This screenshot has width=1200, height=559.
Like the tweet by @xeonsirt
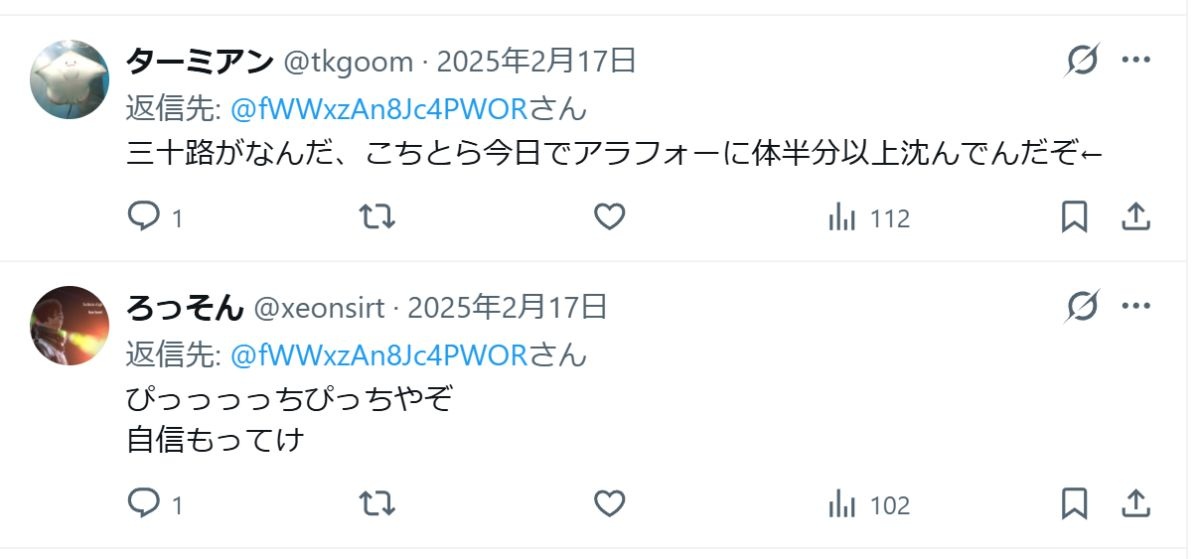click(x=609, y=504)
